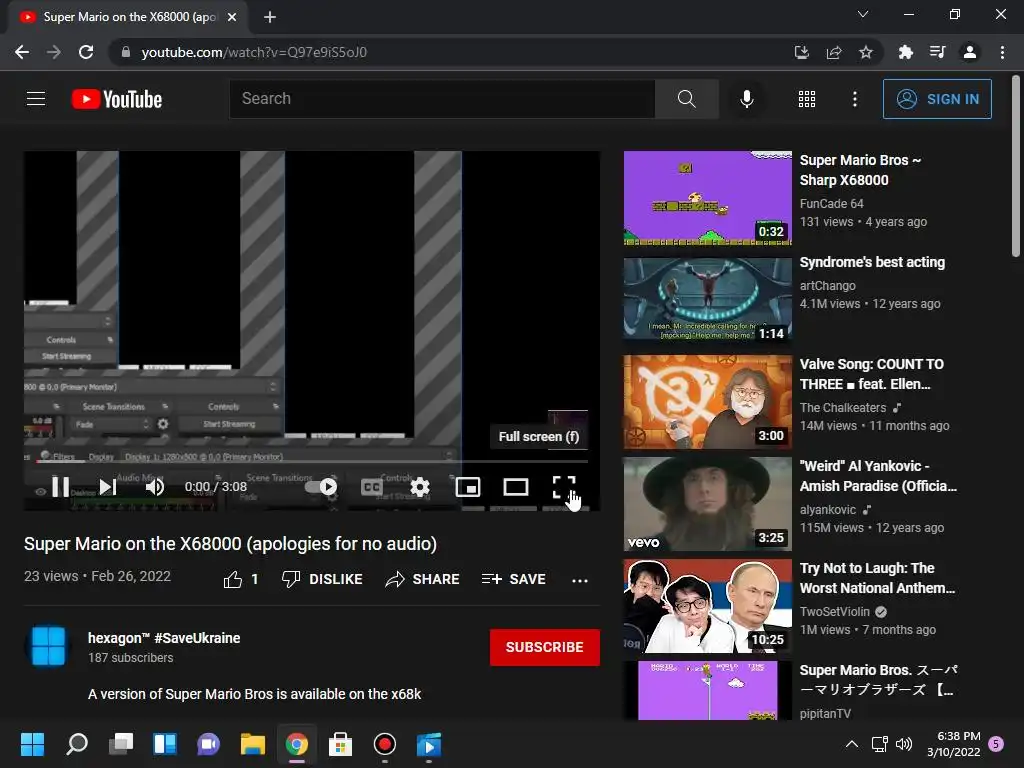This screenshot has width=1024, height=768.
Task: Open Super Mario Bros ~ Sharp X68000 thumbnail
Action: 707,198
